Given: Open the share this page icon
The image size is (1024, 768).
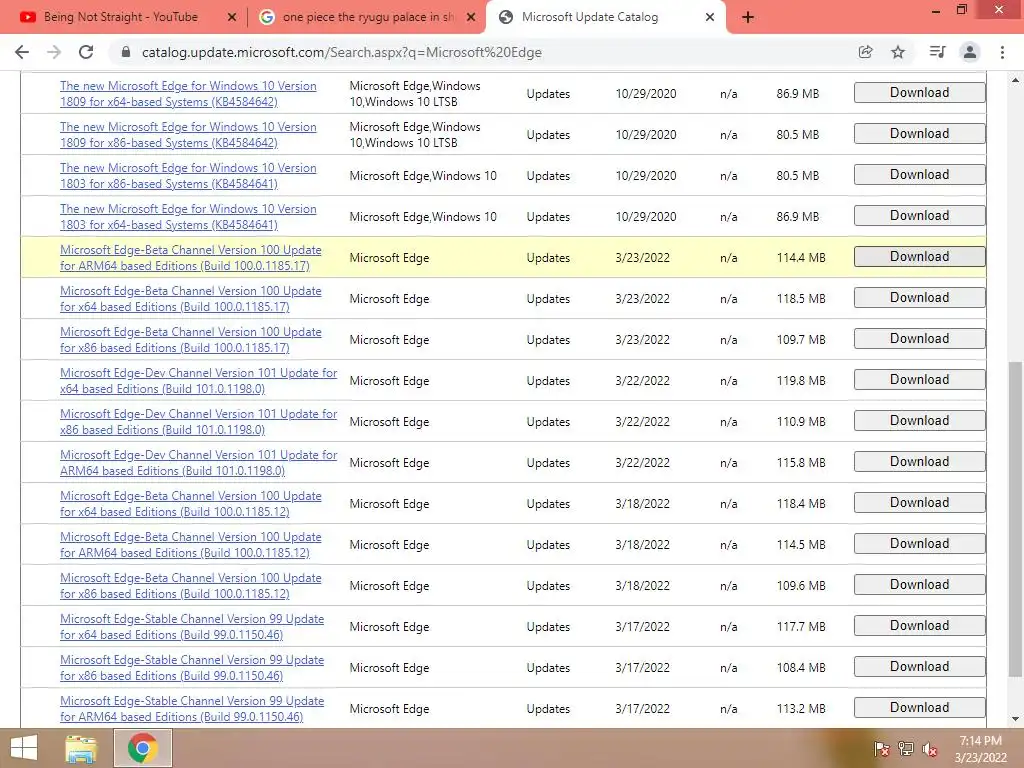Looking at the screenshot, I should [x=865, y=52].
